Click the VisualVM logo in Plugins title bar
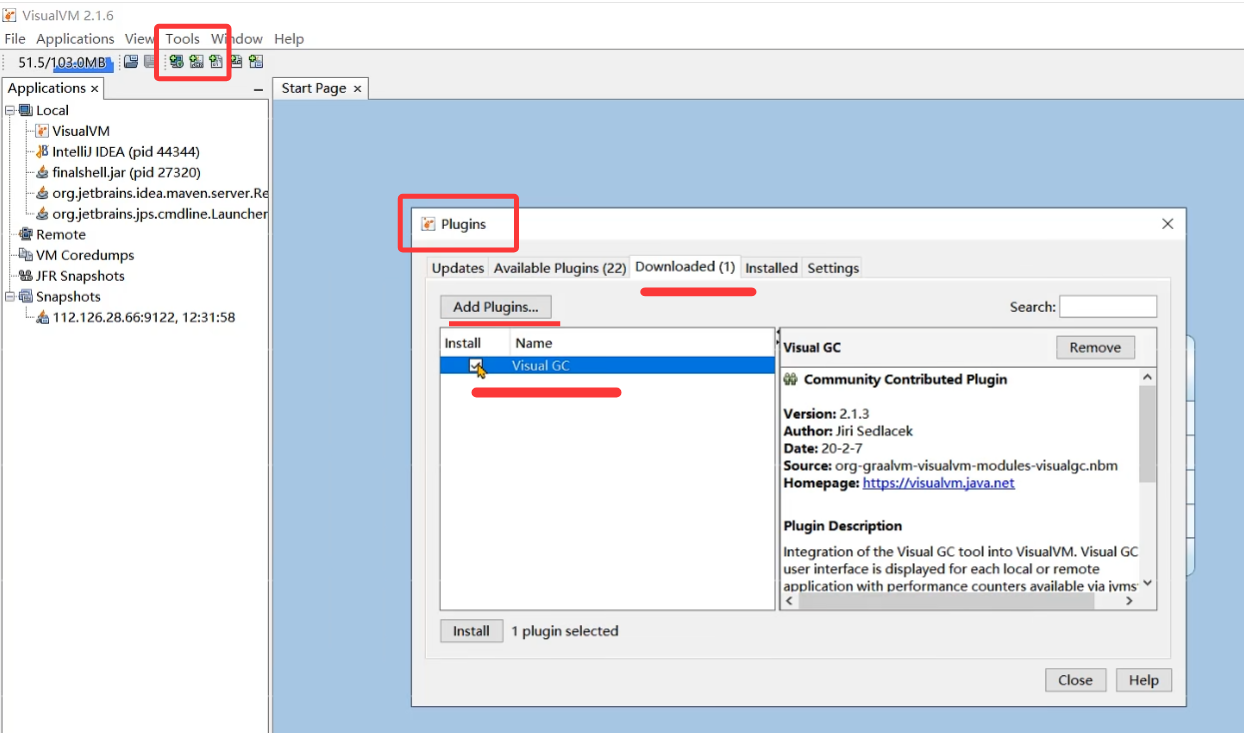 pos(429,224)
